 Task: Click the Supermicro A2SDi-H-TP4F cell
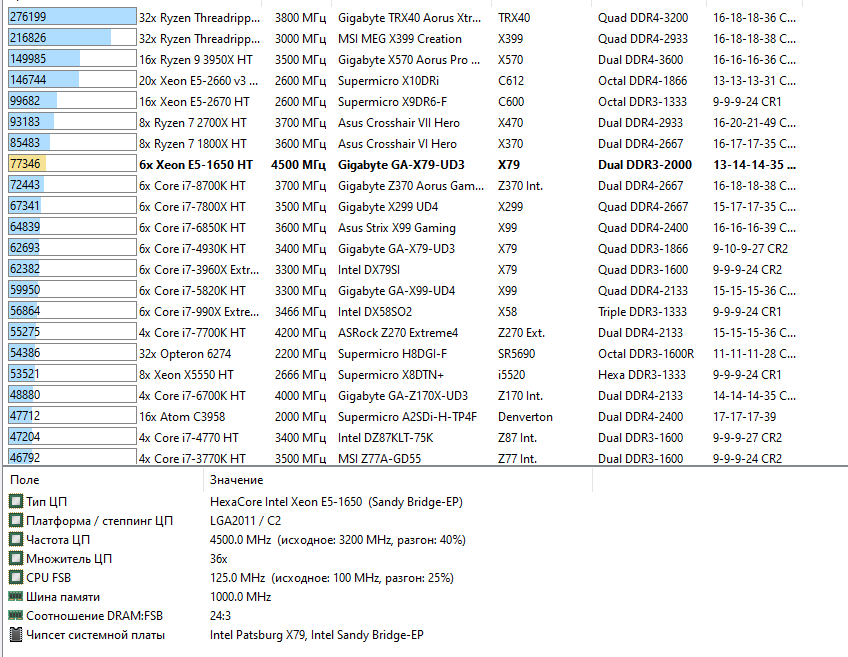point(407,417)
